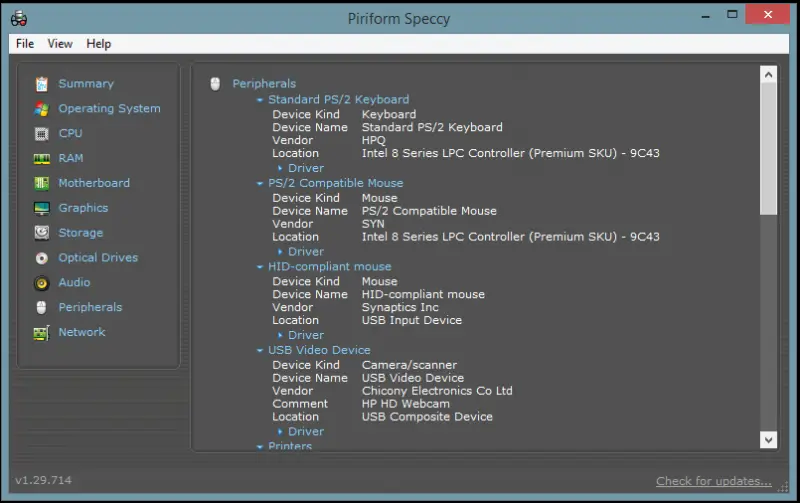800x503 pixels.
Task: Collapse the HID-compliant mouse node
Action: pos(260,267)
